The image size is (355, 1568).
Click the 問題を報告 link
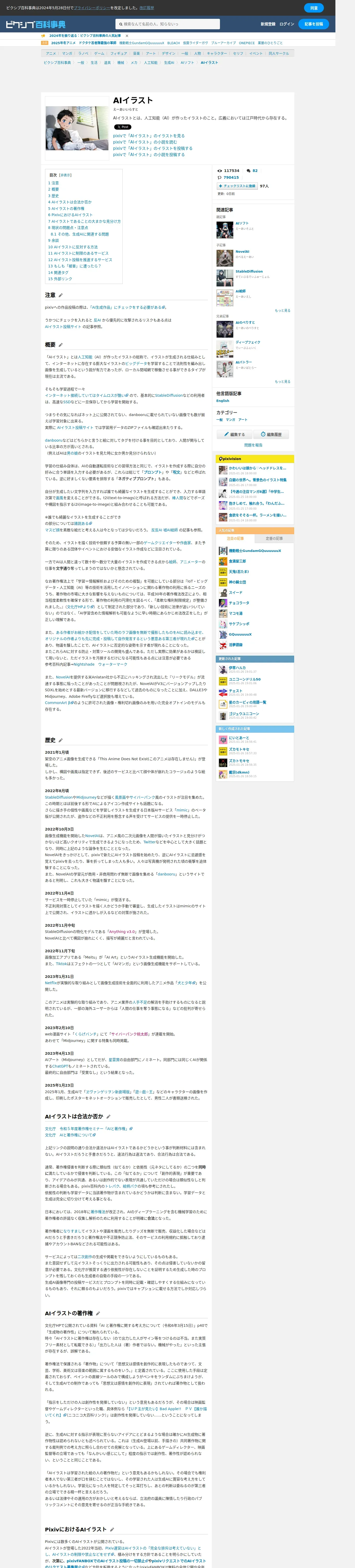click(x=253, y=445)
